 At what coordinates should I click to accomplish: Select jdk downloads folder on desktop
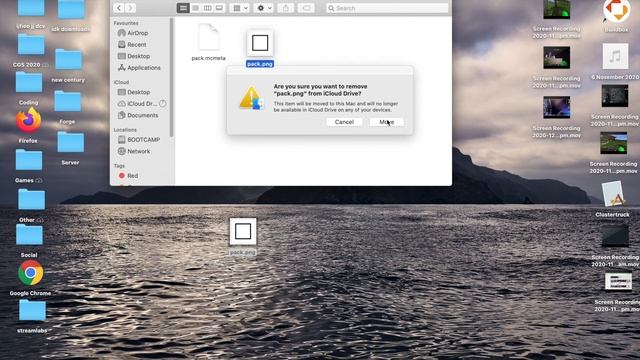click(71, 16)
